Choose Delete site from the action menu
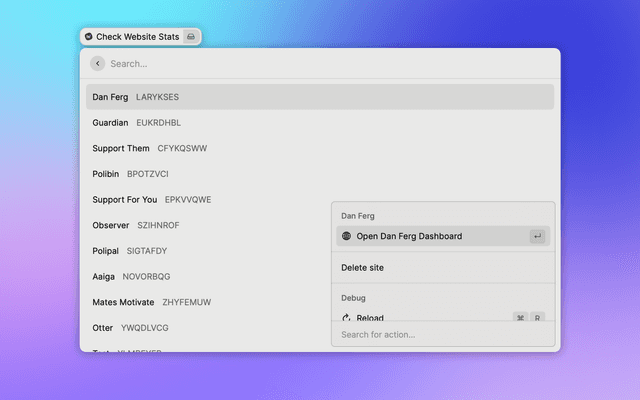The width and height of the screenshot is (640, 400). [363, 268]
